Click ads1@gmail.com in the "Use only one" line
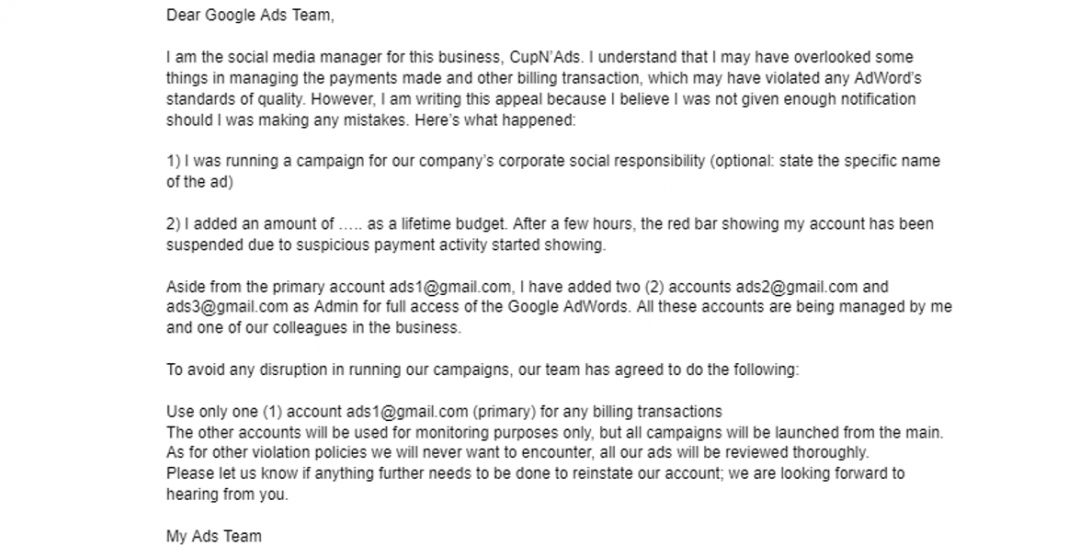Viewport: 1080px width, 557px height. coord(407,412)
